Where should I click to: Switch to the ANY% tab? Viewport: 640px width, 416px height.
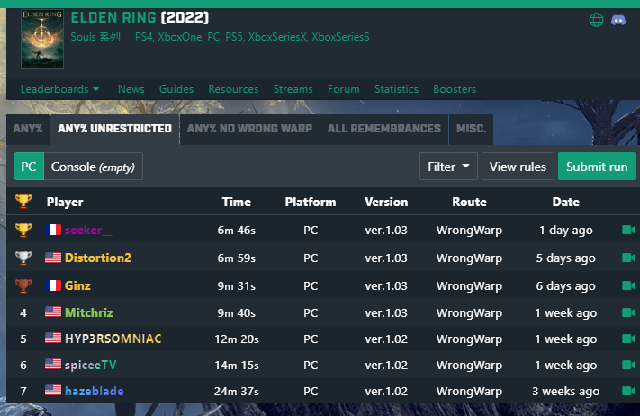[x=28, y=129]
